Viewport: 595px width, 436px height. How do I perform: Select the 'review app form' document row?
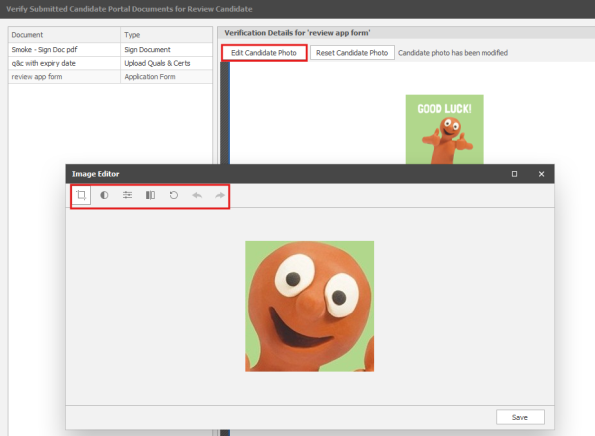[x=110, y=77]
